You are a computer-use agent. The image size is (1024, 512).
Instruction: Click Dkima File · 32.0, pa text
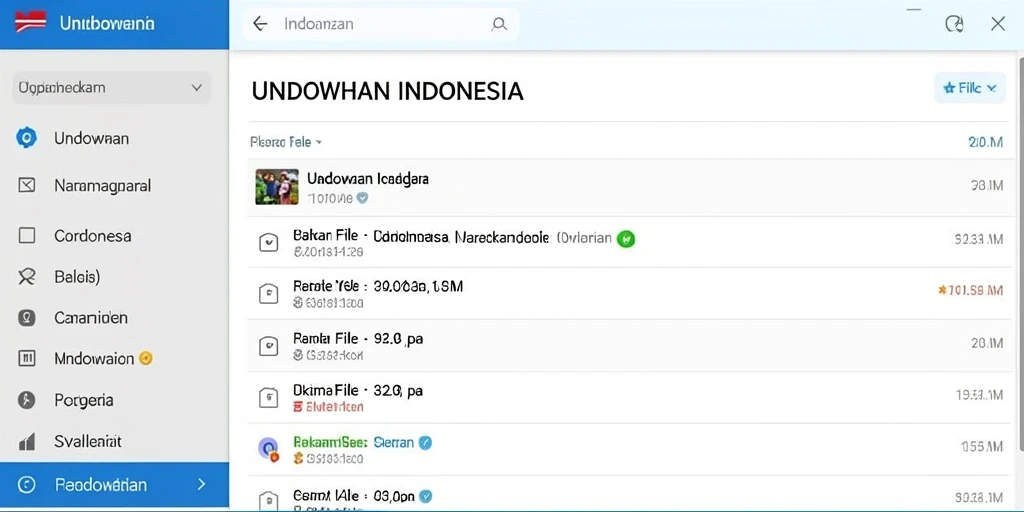coord(358,391)
